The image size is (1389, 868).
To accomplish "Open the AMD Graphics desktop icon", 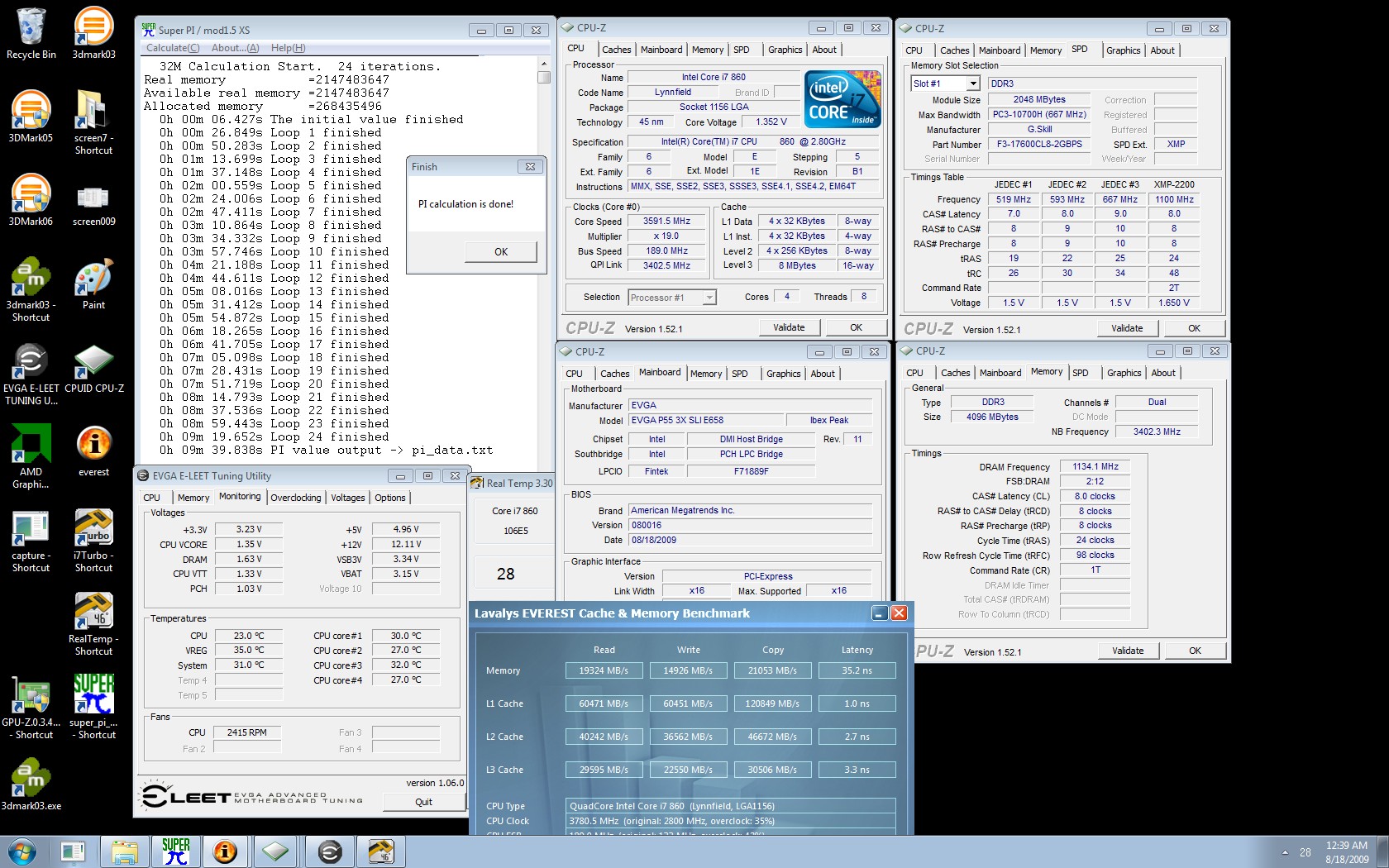I will 31,456.
